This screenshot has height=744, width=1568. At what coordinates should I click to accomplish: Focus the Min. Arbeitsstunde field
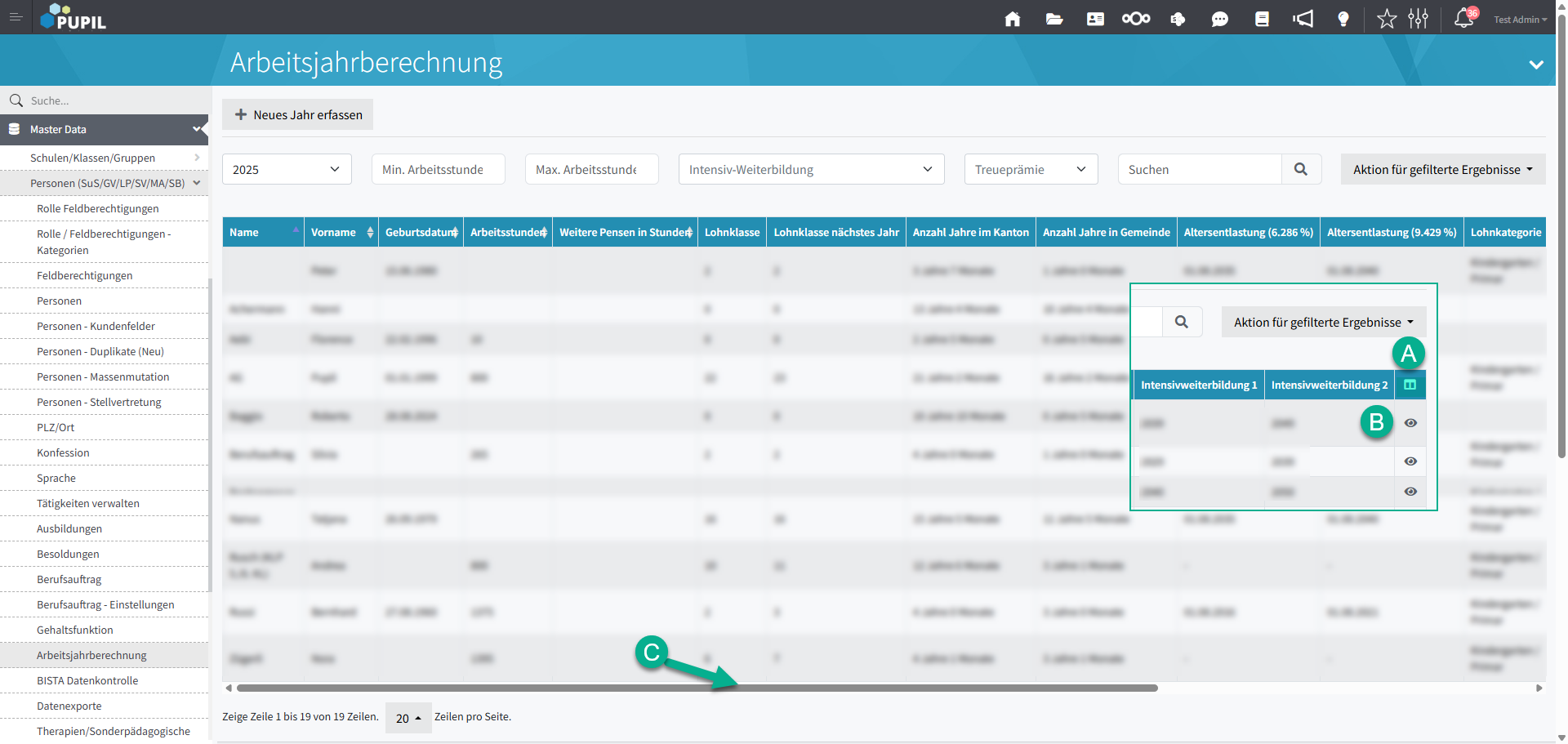439,169
